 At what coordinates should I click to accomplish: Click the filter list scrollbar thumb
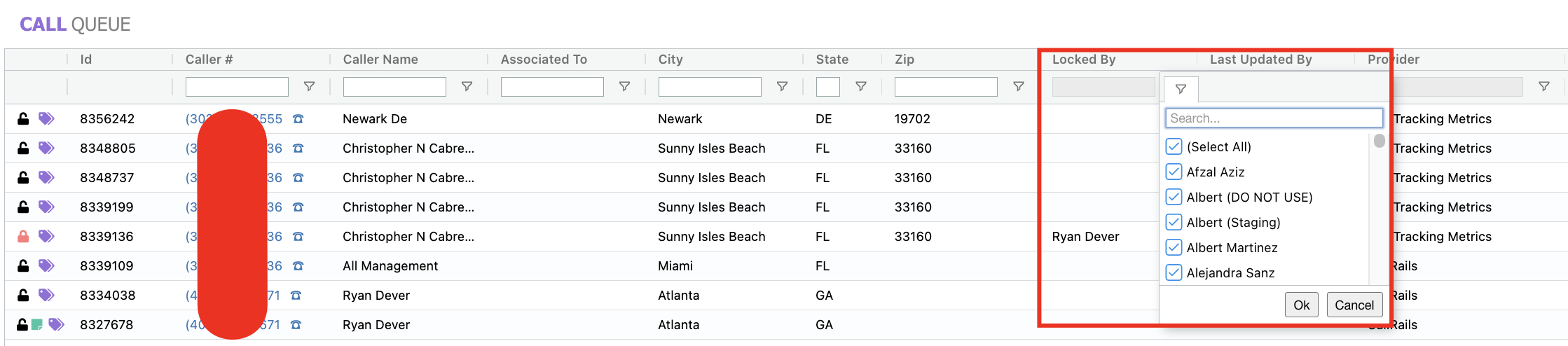1379,141
